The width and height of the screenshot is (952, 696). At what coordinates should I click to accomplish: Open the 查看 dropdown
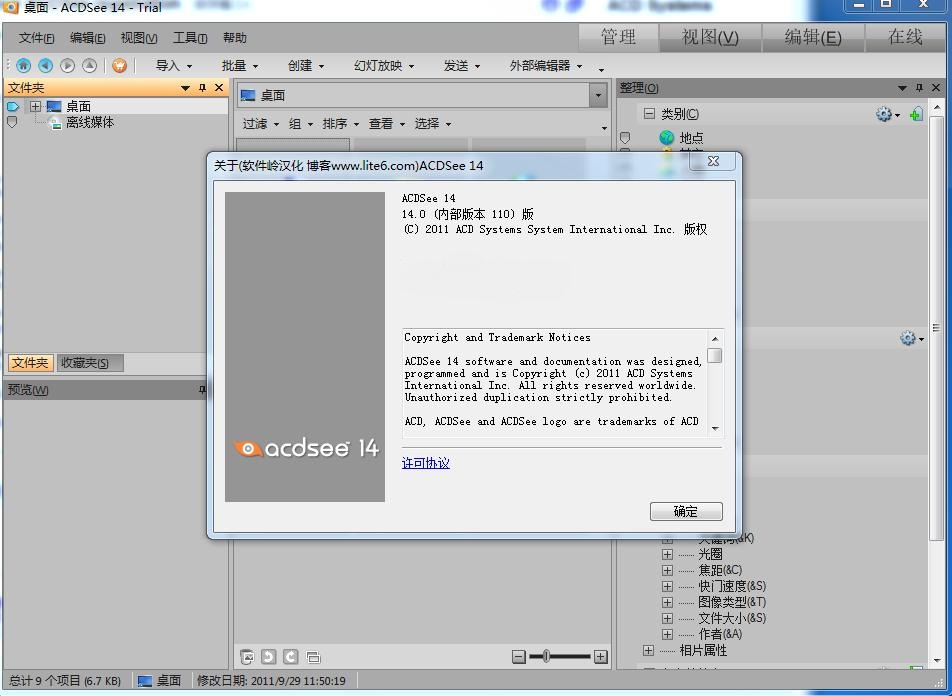[x=387, y=124]
